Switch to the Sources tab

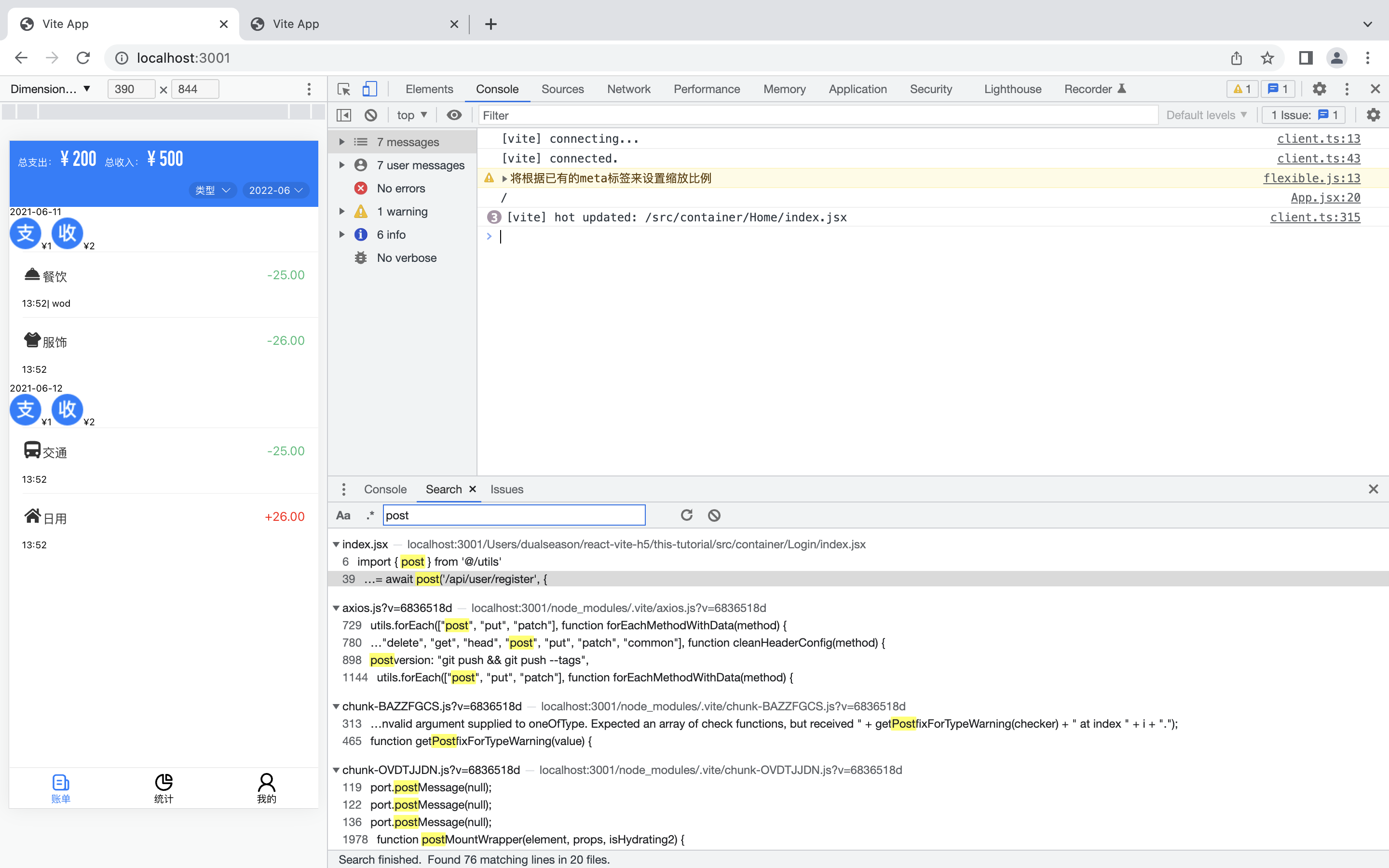pyautogui.click(x=562, y=89)
